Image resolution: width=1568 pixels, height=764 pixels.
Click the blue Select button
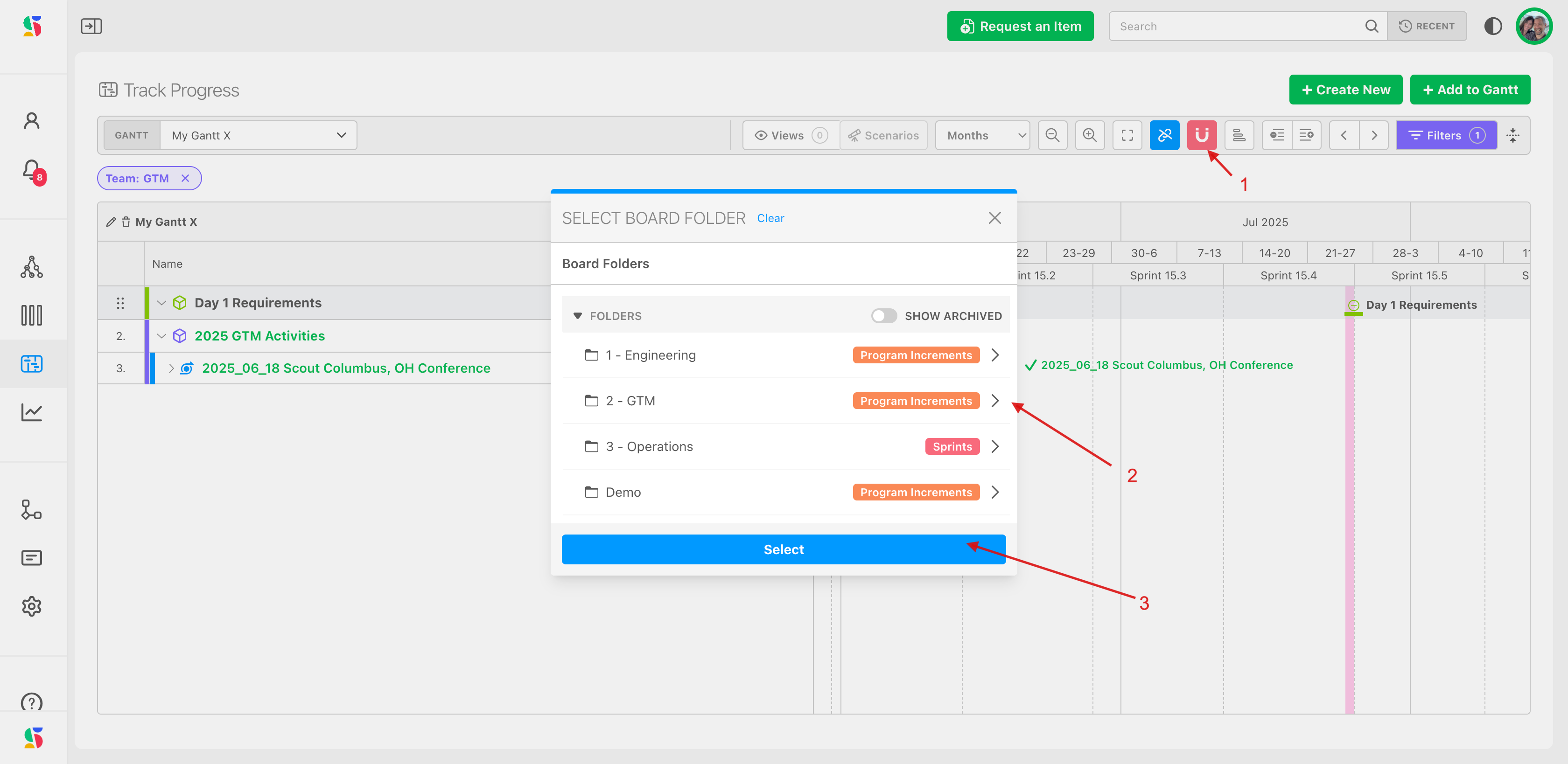coord(784,549)
